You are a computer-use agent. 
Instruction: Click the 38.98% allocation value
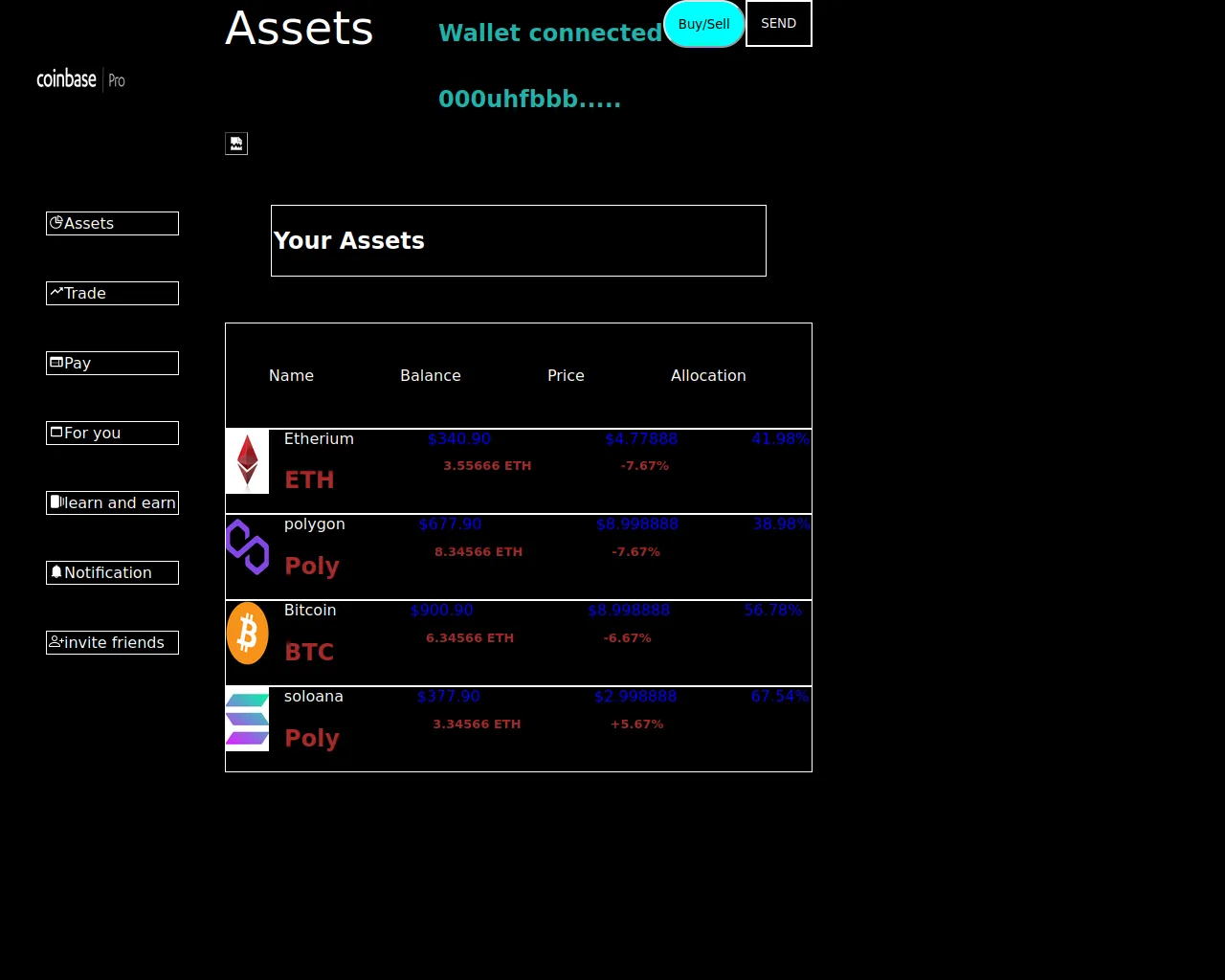(x=781, y=523)
